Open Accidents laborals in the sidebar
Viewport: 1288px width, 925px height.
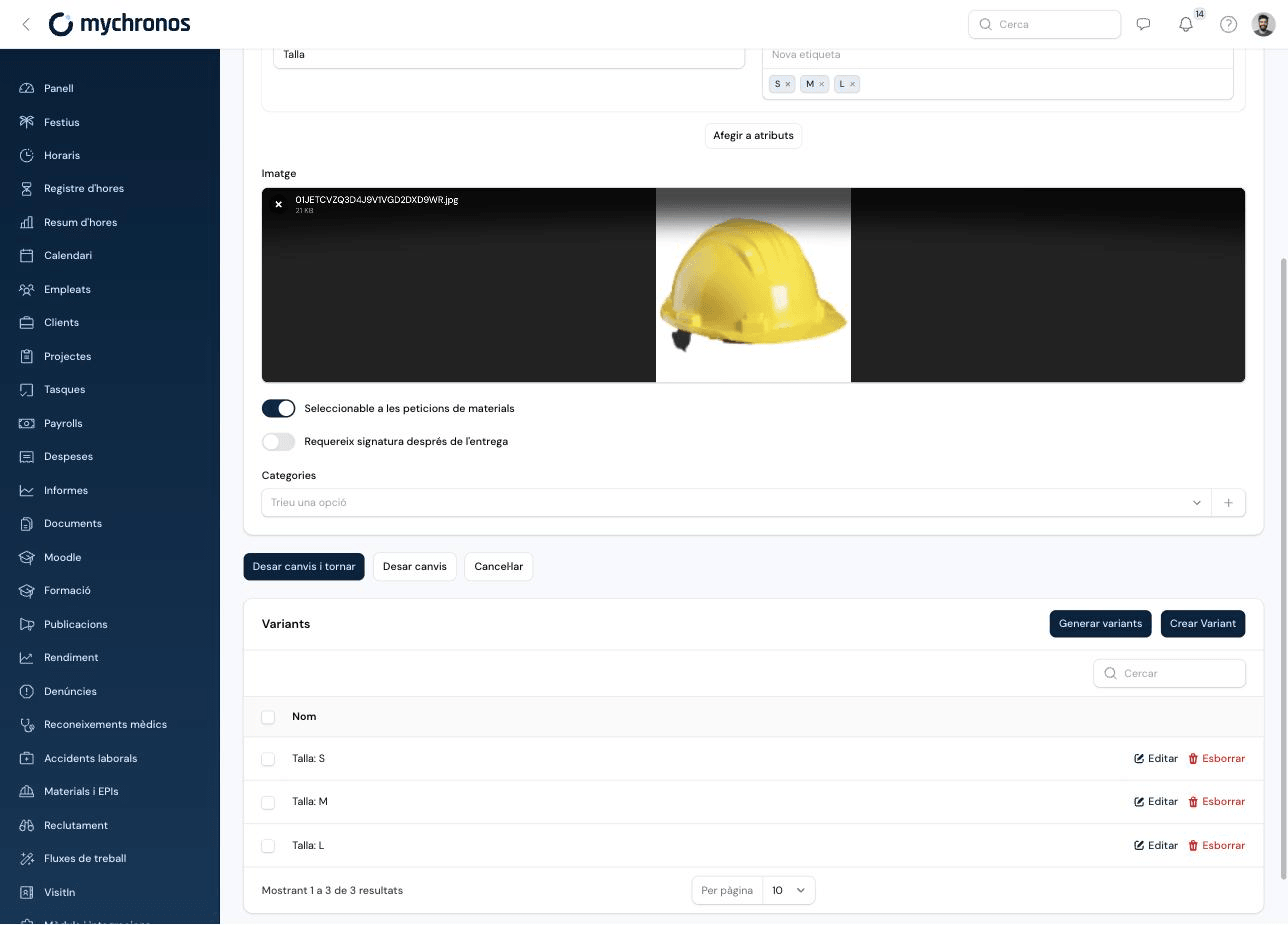click(x=90, y=759)
